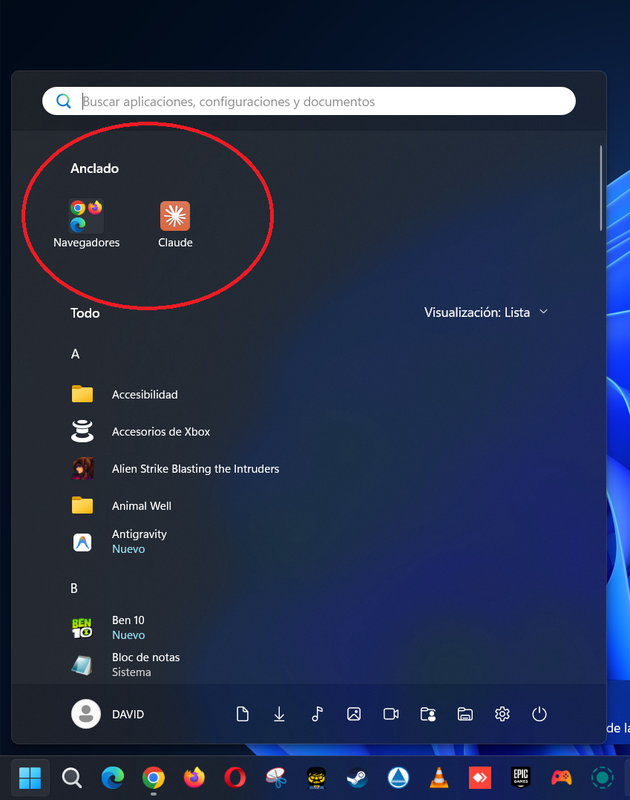630x800 pixels.
Task: Focus the Buscar aplicaciones search field
Action: coord(309,101)
